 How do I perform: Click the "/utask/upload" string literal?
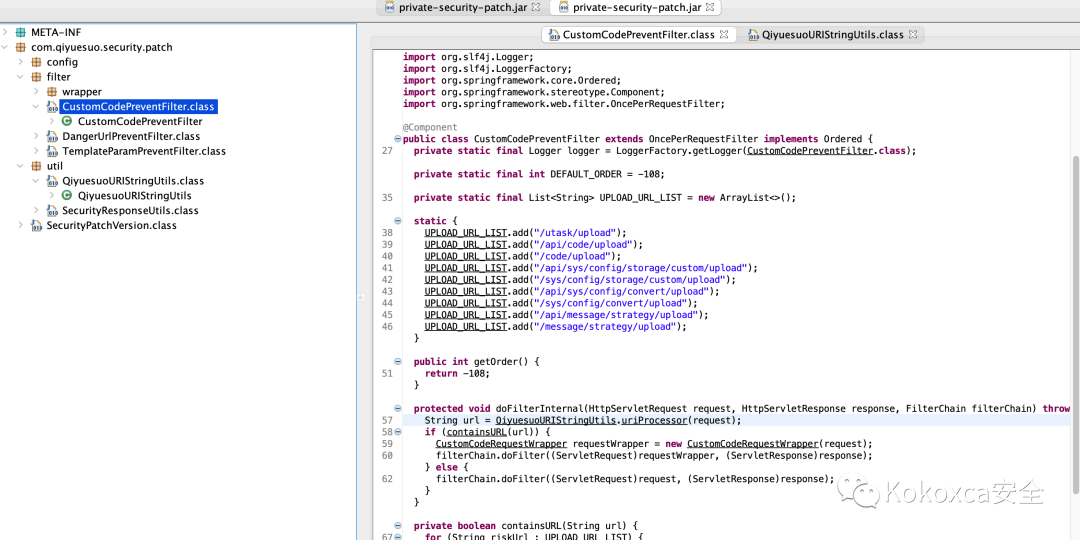point(574,233)
